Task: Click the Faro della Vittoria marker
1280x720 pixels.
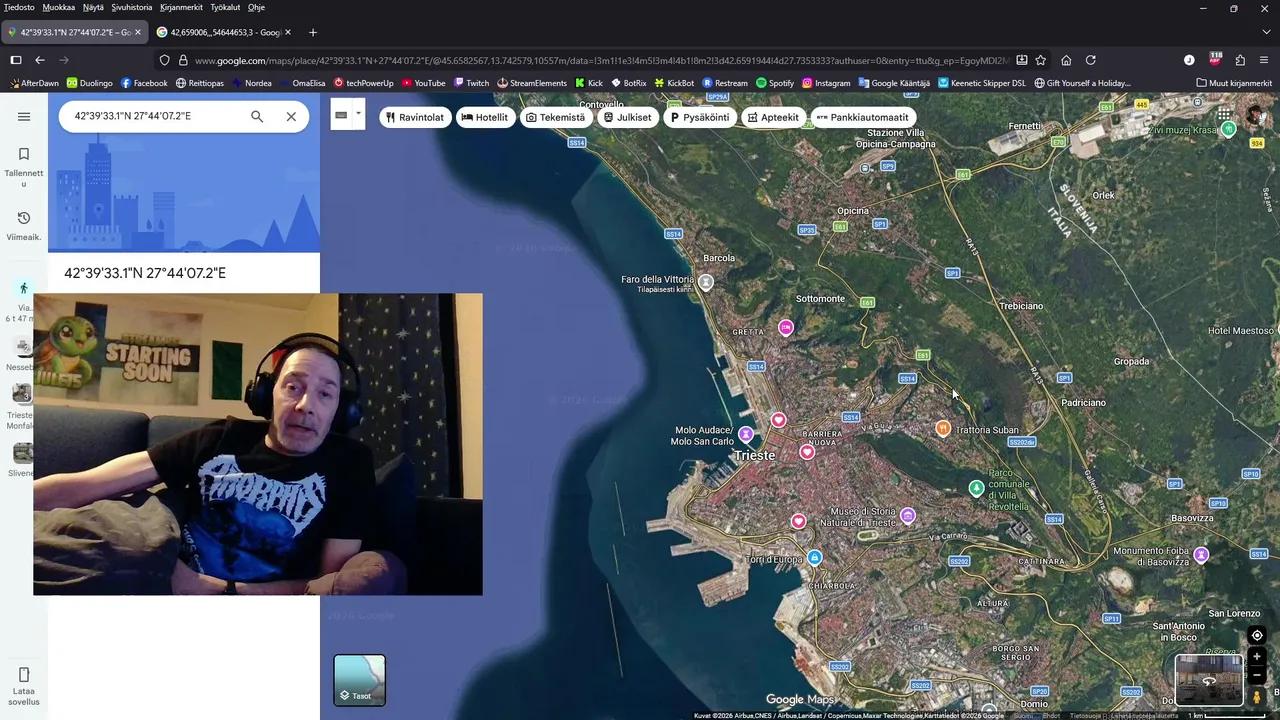Action: (706, 283)
